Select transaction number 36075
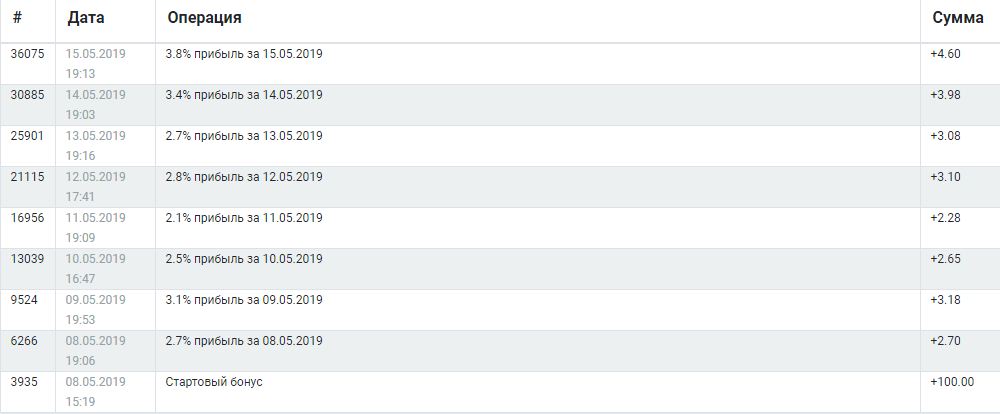The width and height of the screenshot is (1000, 414). 27,54
